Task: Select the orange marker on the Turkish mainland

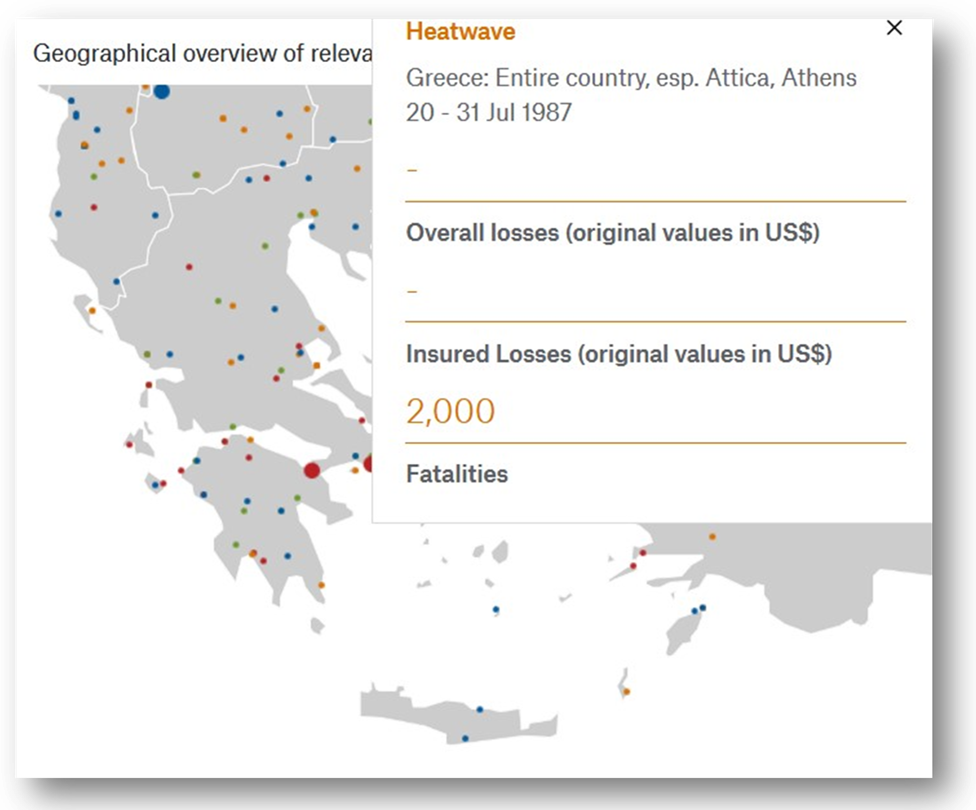Action: (x=713, y=537)
